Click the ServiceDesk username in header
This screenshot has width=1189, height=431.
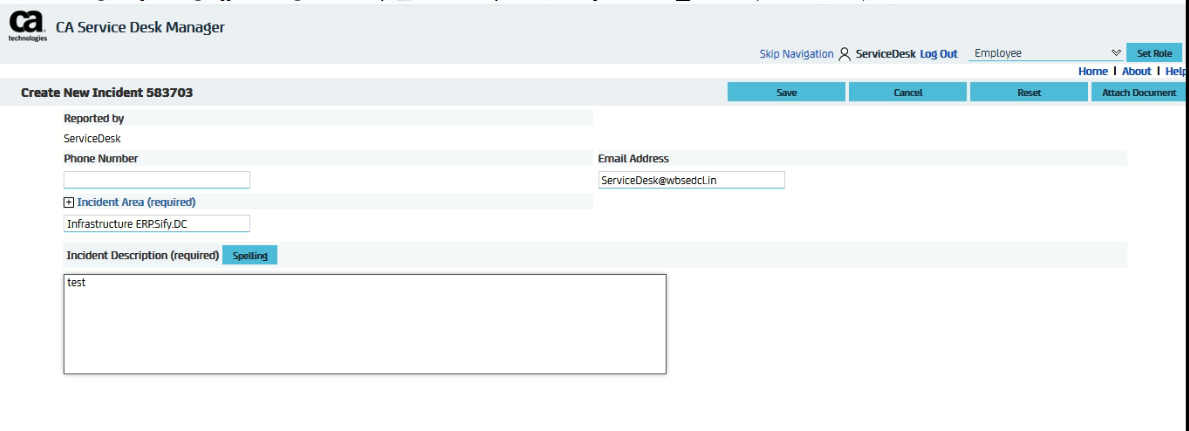pyautogui.click(x=886, y=54)
